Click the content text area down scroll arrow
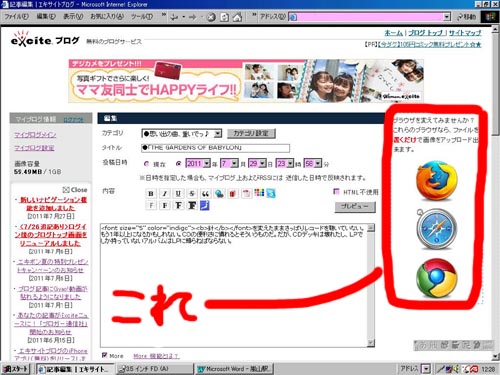The image size is (500, 375). pos(371,343)
